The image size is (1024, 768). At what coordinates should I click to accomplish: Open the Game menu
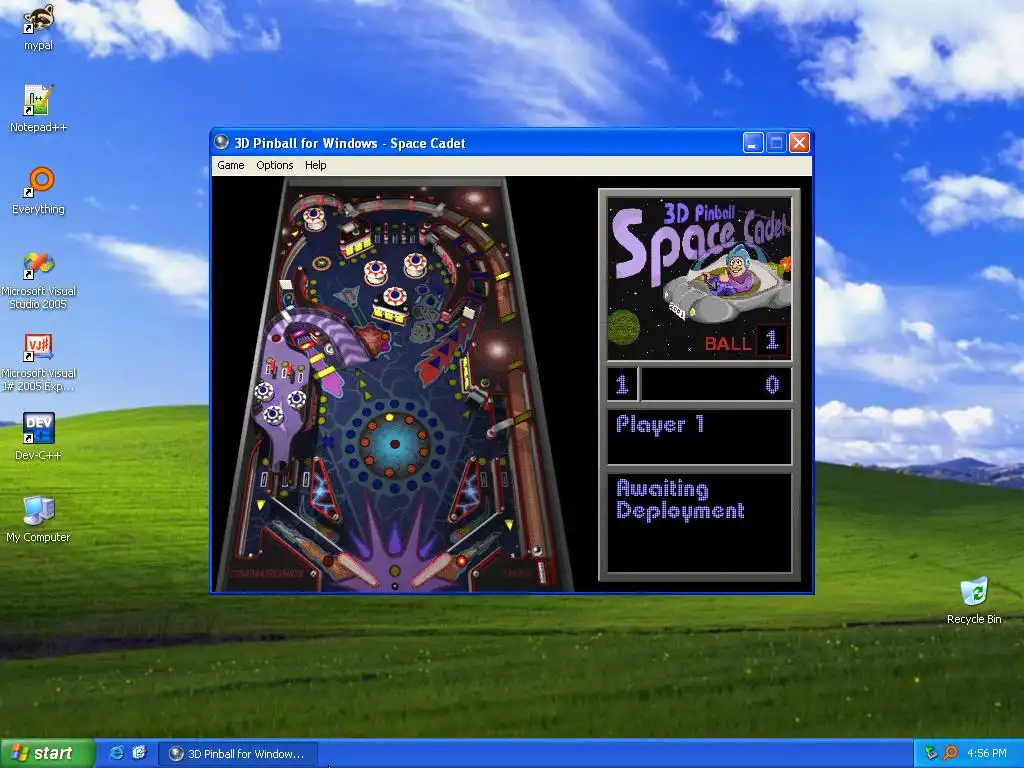coord(231,165)
